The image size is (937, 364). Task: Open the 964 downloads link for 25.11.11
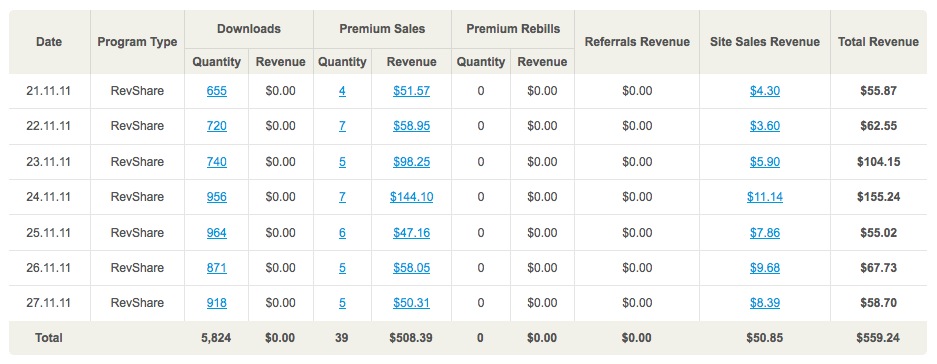[x=216, y=233]
